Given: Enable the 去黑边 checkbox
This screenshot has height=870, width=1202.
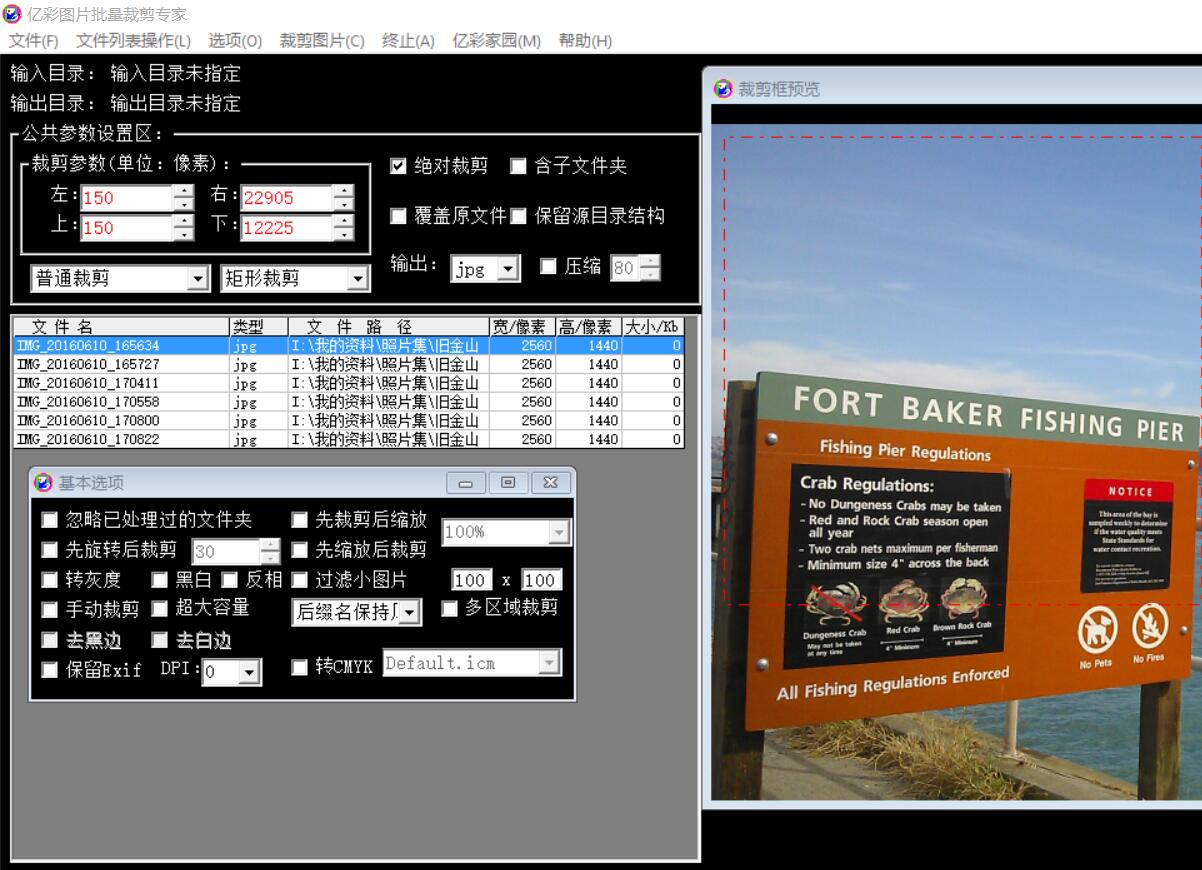Looking at the screenshot, I should tap(49, 640).
